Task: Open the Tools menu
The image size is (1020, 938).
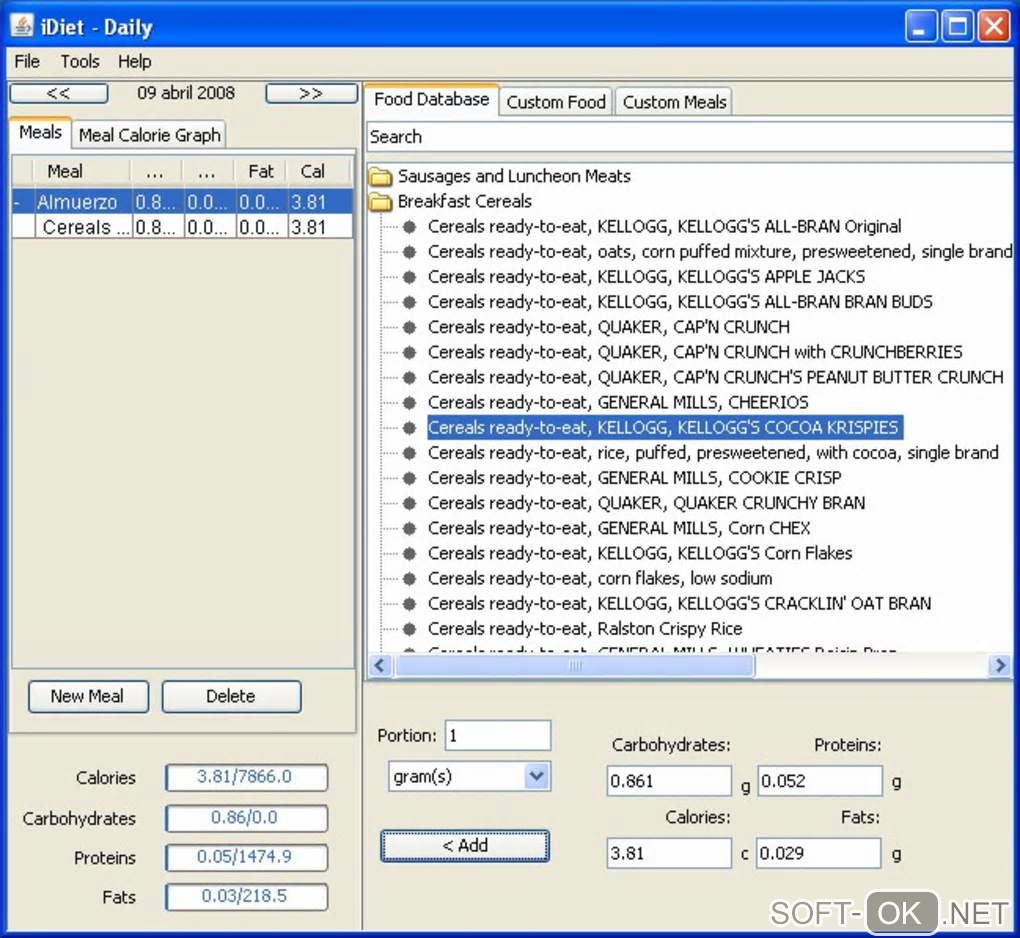Action: pyautogui.click(x=80, y=62)
